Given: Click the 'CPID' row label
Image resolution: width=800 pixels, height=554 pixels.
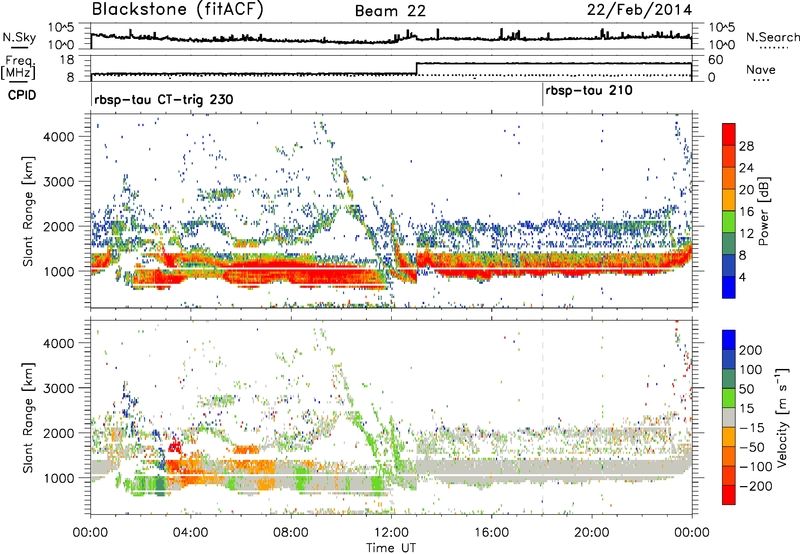Looking at the screenshot, I should pos(22,95).
